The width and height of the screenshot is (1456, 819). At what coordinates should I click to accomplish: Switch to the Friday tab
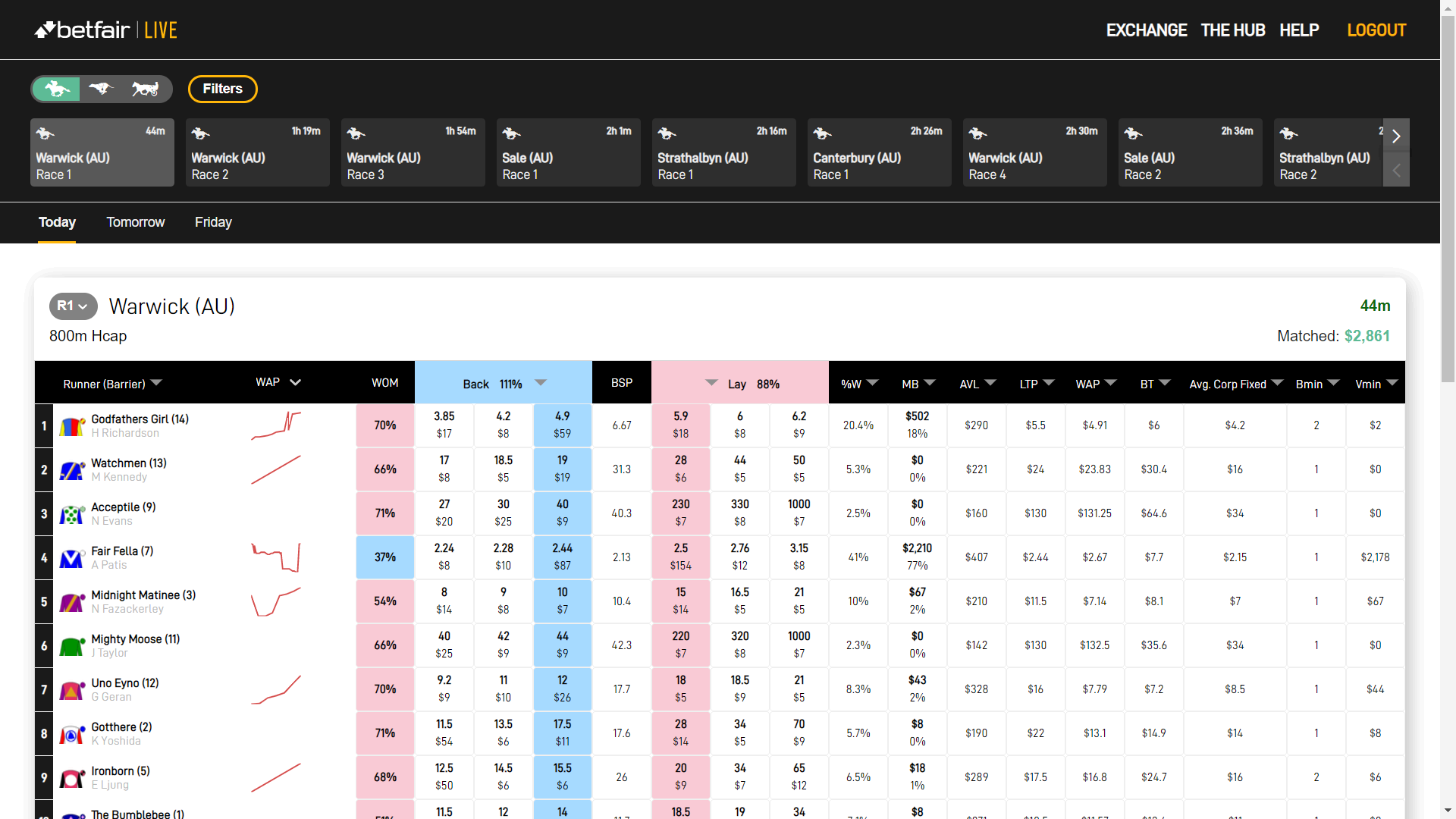[213, 222]
